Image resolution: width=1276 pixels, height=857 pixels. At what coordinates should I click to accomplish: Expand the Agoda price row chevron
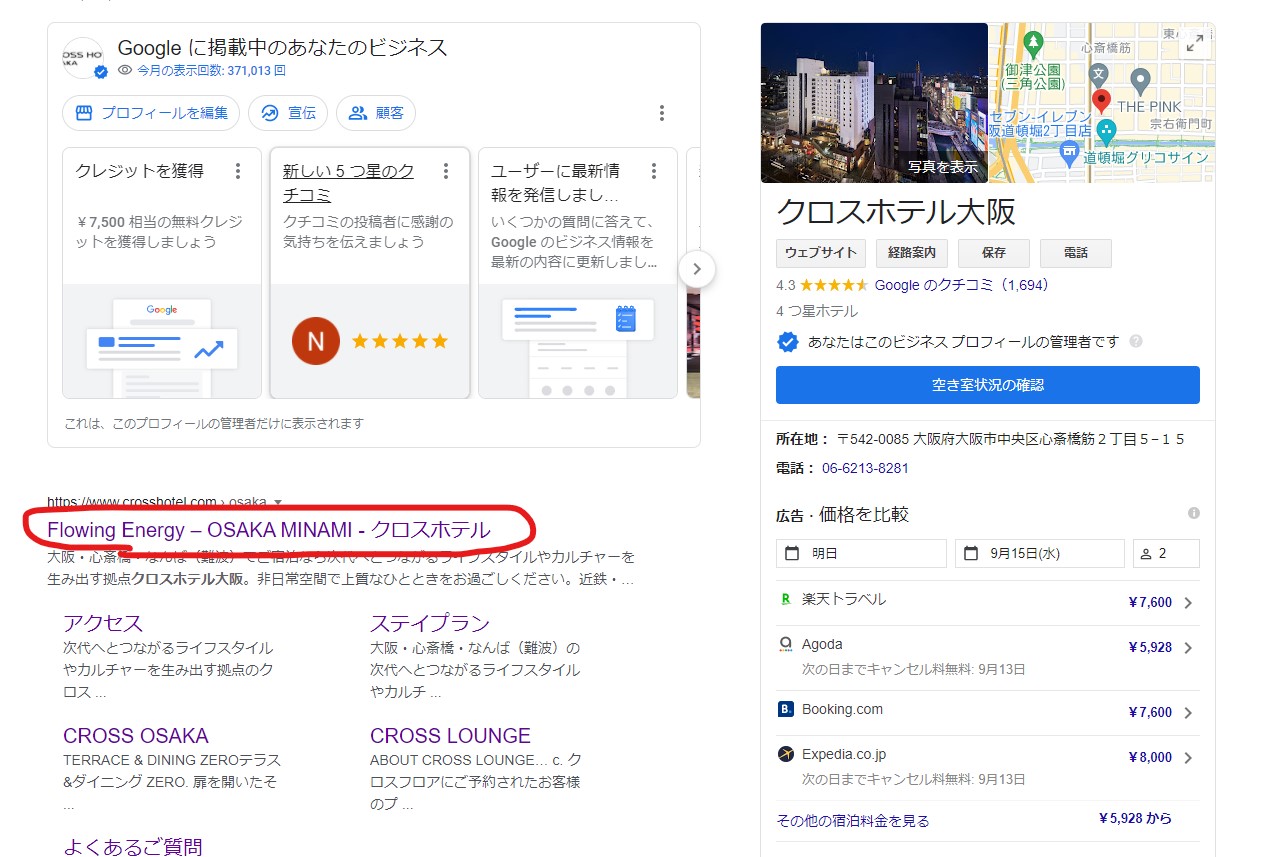click(x=1188, y=648)
